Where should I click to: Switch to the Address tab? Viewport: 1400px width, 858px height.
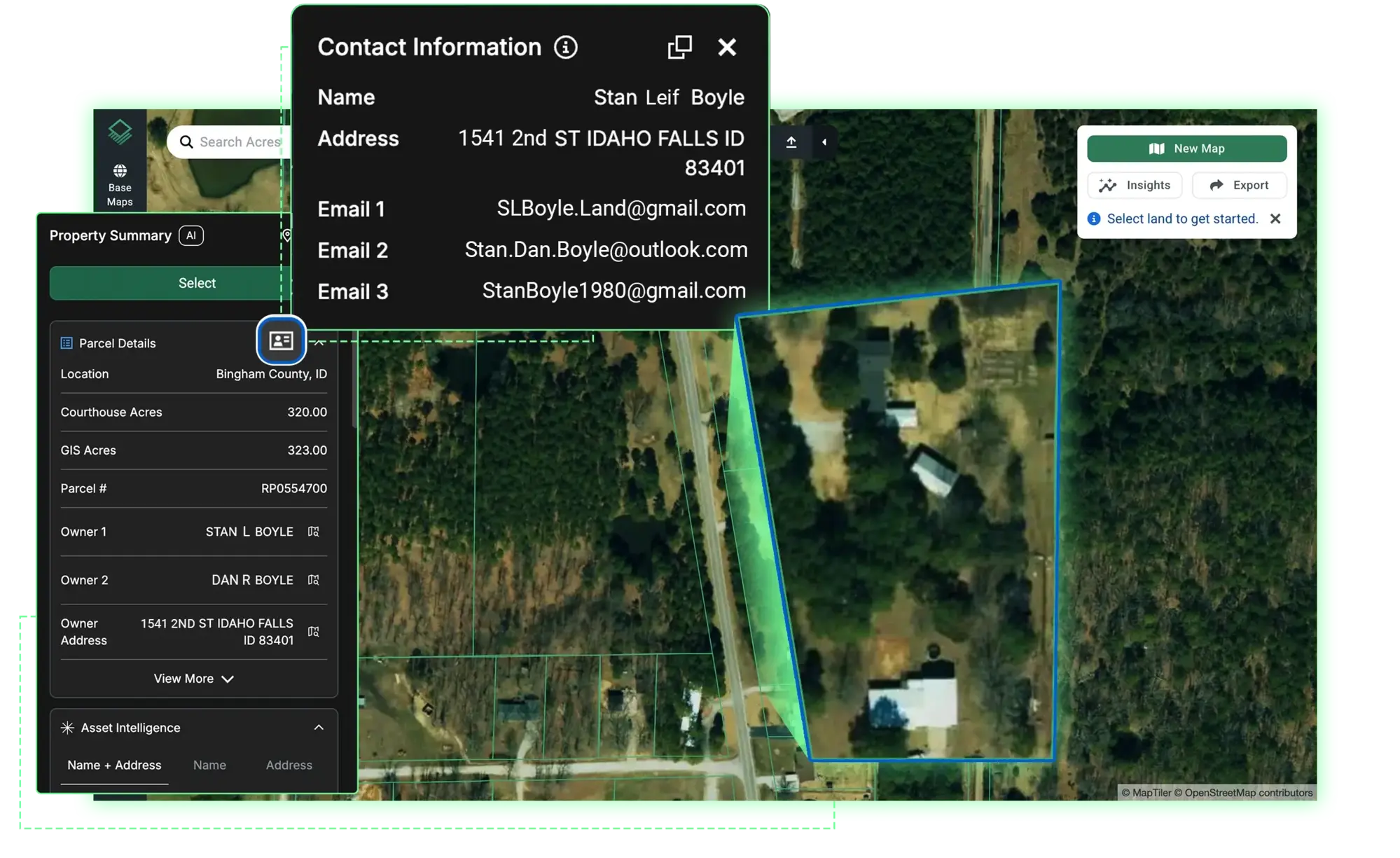289,765
